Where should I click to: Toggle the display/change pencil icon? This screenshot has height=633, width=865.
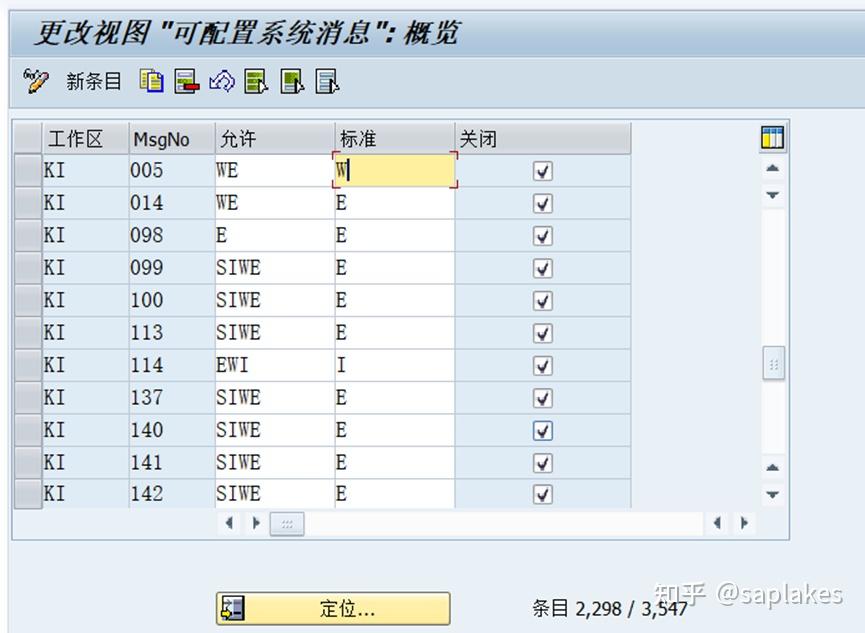[35, 82]
